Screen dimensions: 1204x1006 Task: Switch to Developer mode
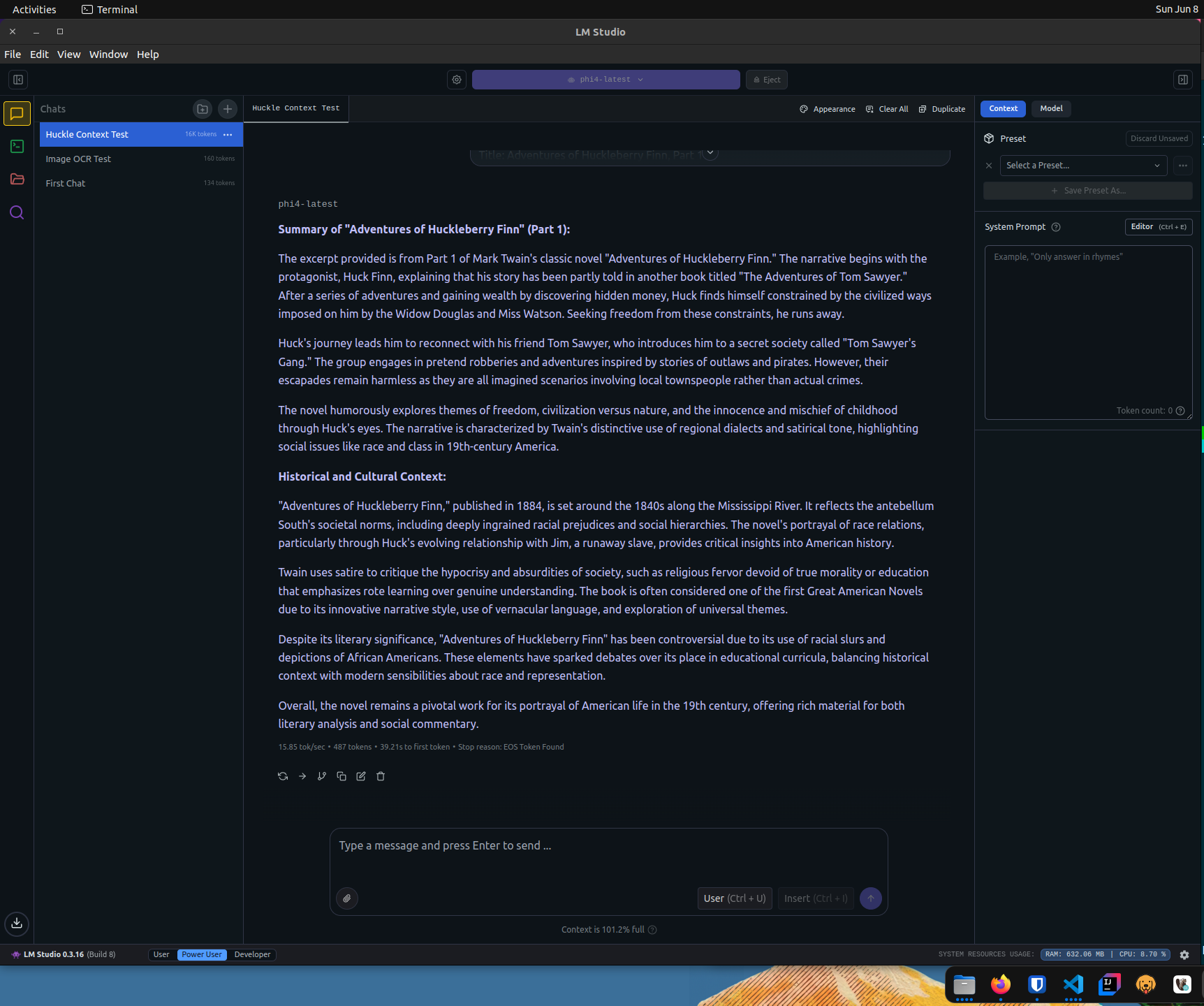(x=252, y=954)
